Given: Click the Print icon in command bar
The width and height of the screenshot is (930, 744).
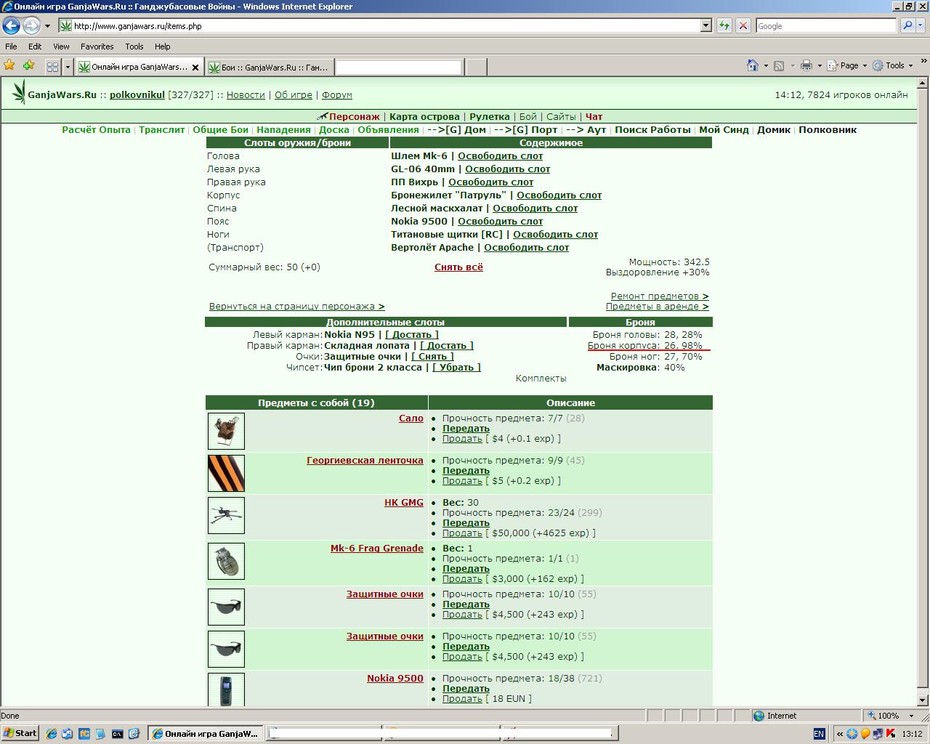Looking at the screenshot, I should pos(805,65).
